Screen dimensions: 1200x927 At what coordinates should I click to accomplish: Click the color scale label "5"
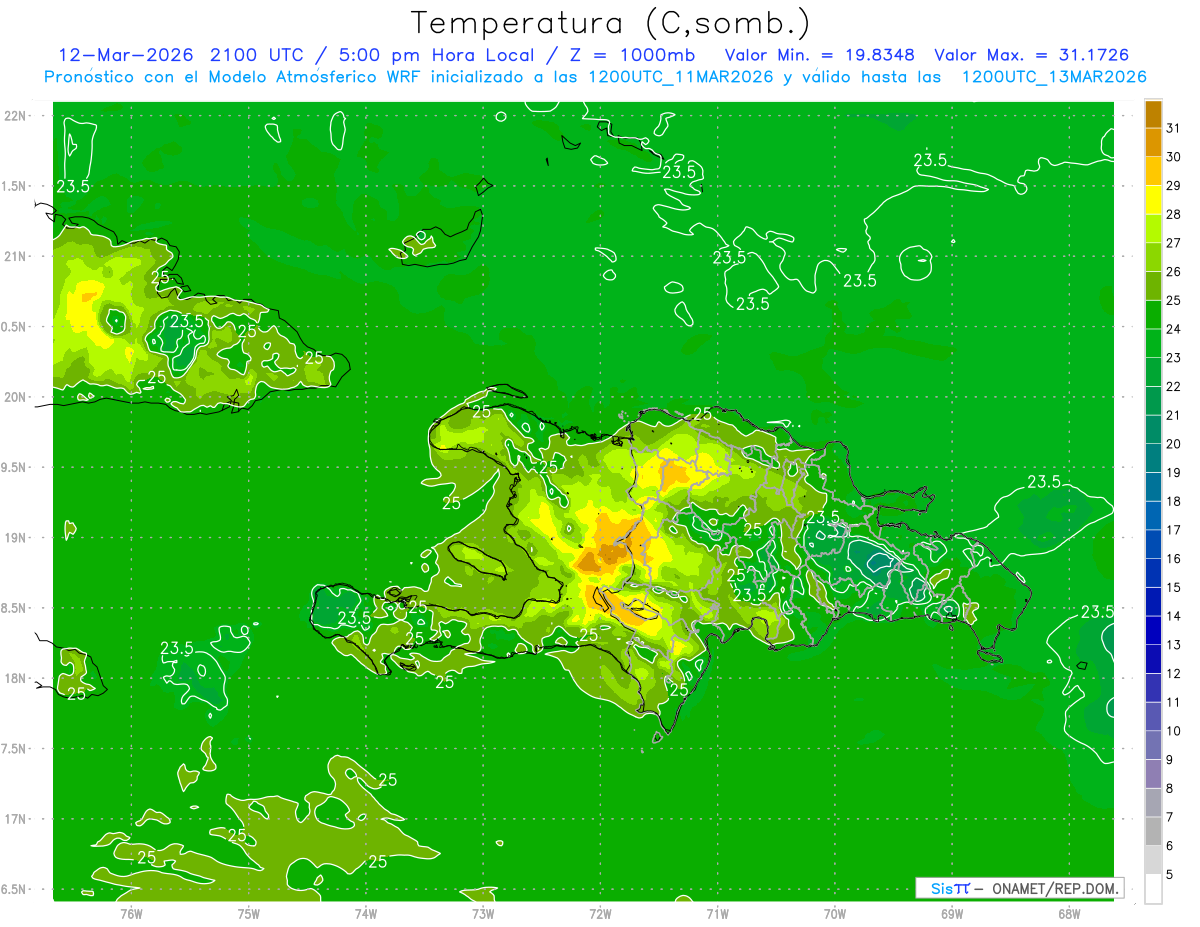(1170, 875)
